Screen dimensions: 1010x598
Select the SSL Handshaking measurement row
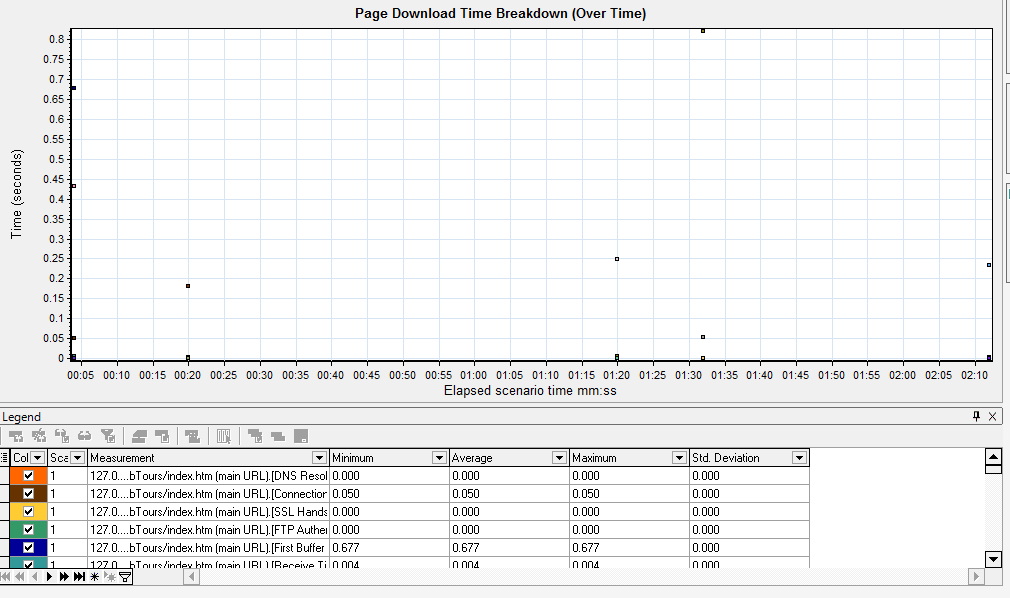point(208,512)
